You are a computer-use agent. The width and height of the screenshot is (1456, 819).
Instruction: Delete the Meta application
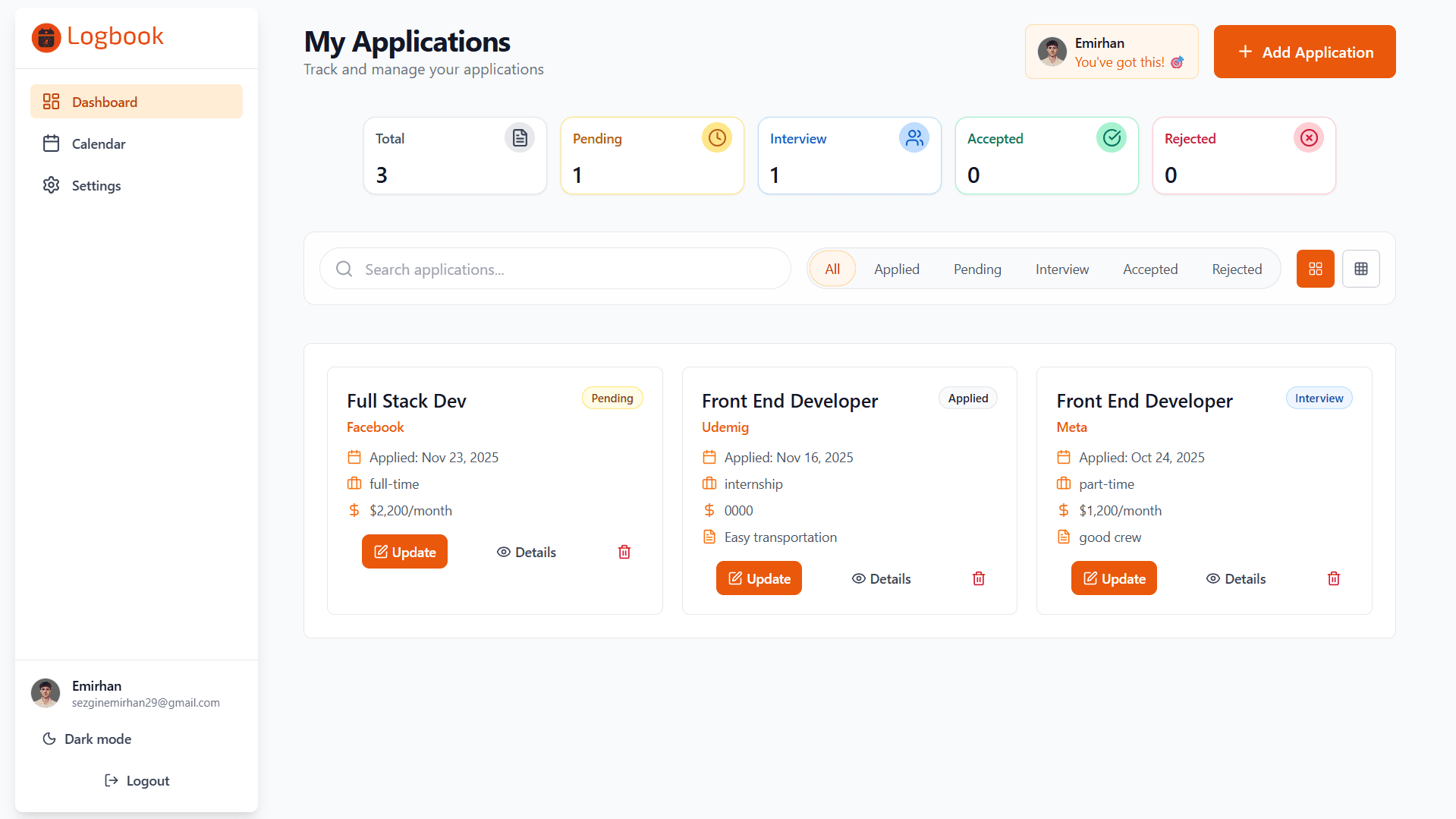1334,578
